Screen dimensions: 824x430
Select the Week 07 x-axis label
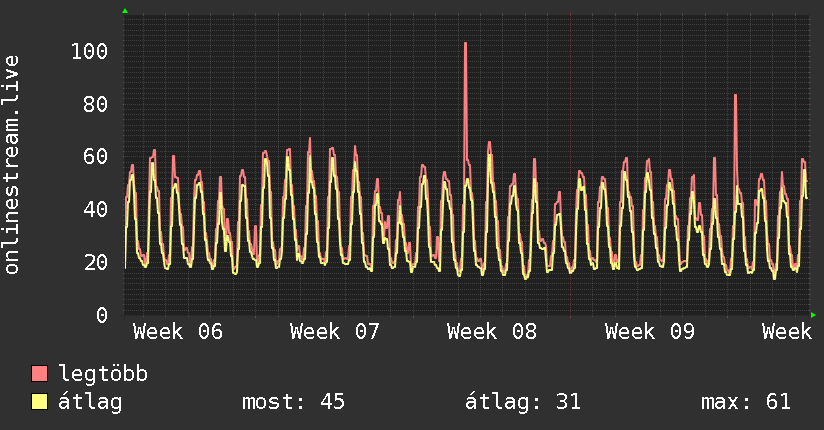click(335, 332)
